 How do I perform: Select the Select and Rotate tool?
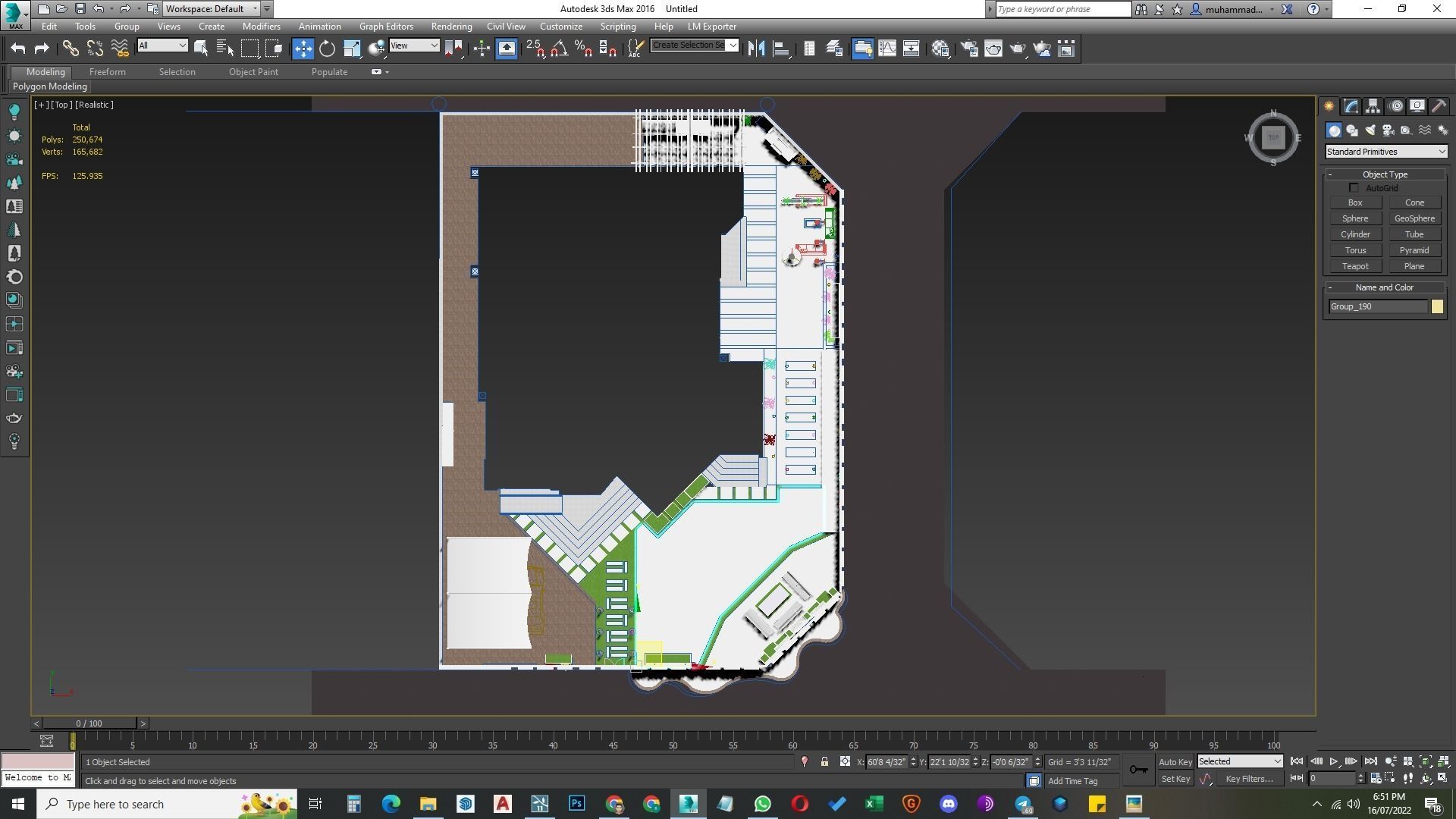(327, 49)
